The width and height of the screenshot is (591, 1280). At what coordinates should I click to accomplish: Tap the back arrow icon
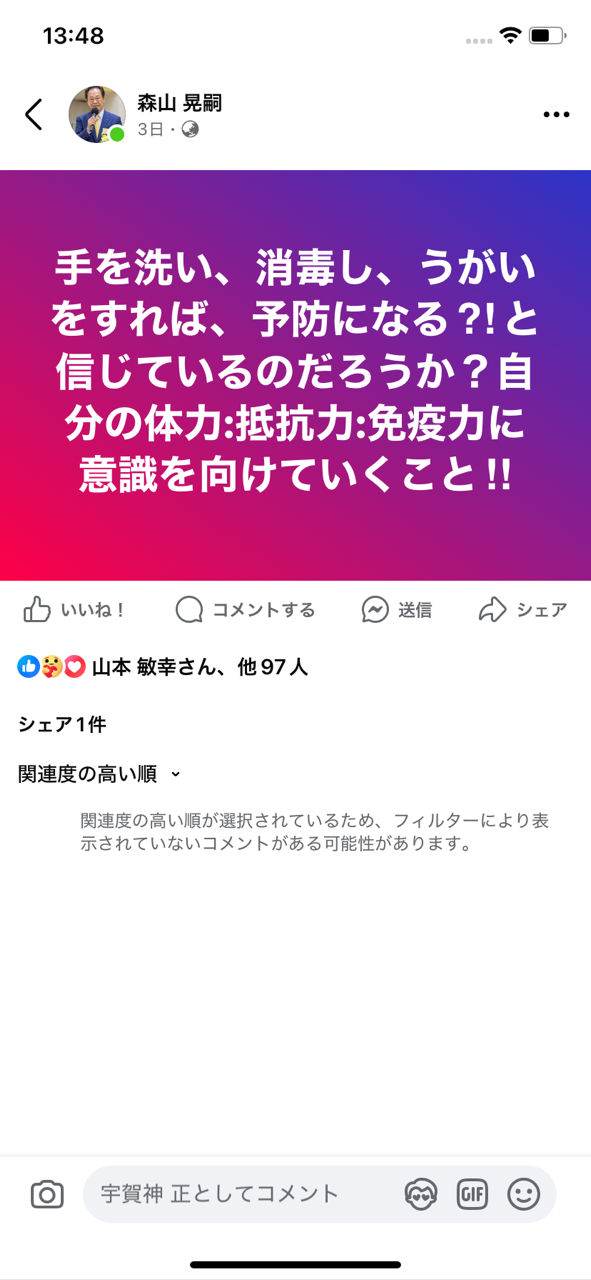[34, 114]
